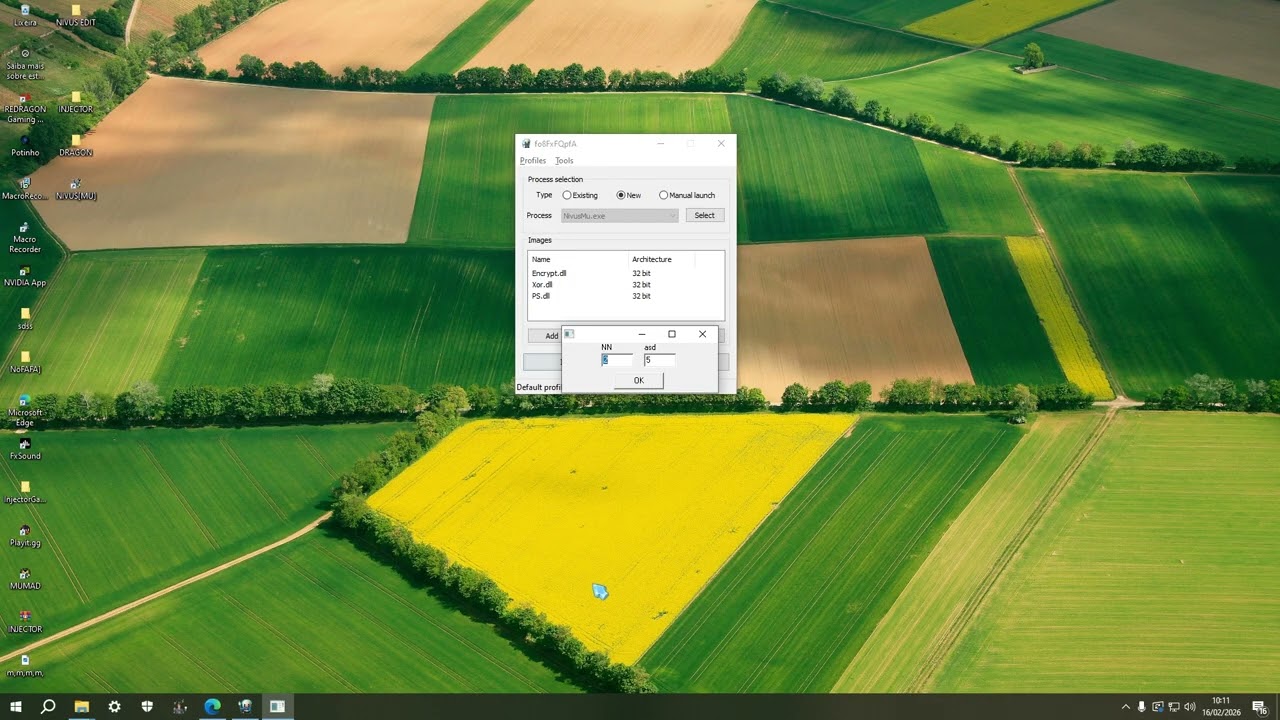Click the asd input field
The height and width of the screenshot is (720, 1280).
coord(660,360)
